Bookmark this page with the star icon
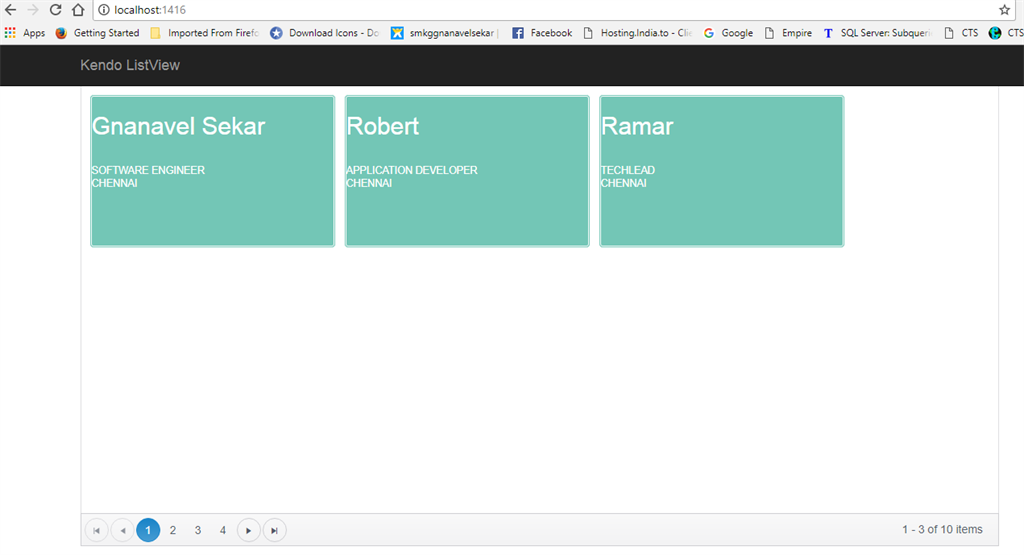 coord(1004,10)
